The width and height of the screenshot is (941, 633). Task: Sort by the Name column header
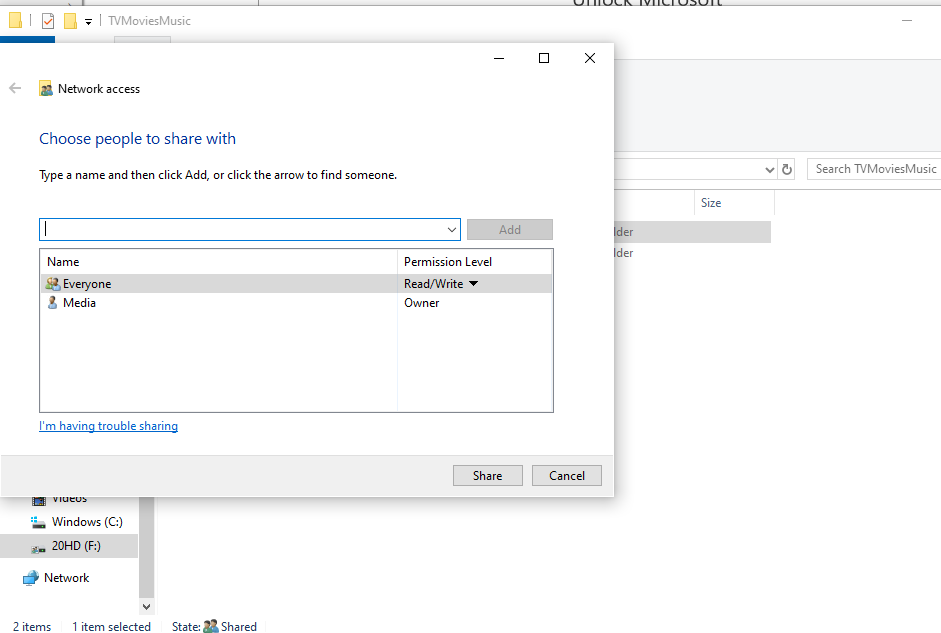pos(218,262)
